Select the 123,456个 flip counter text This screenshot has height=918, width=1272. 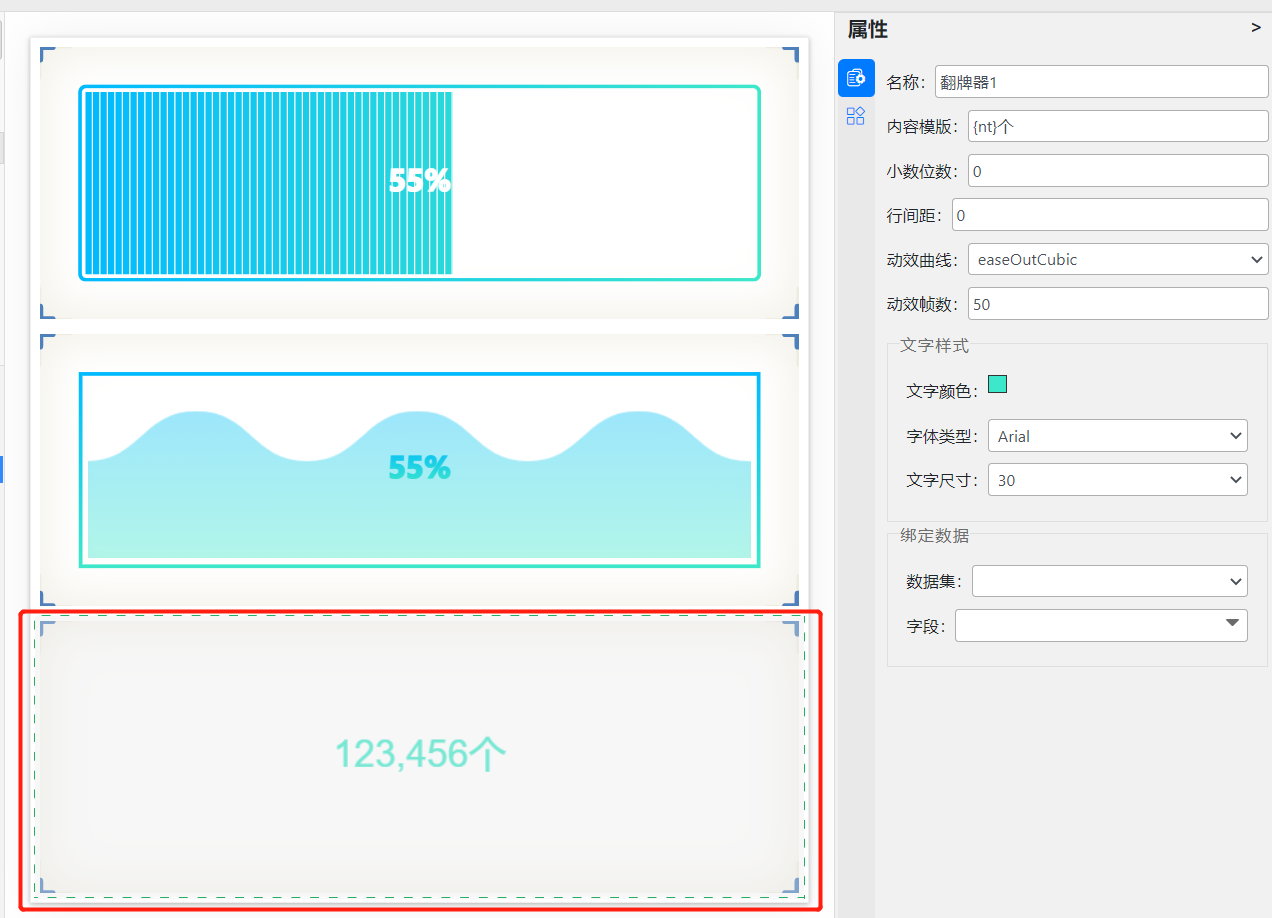(x=420, y=754)
